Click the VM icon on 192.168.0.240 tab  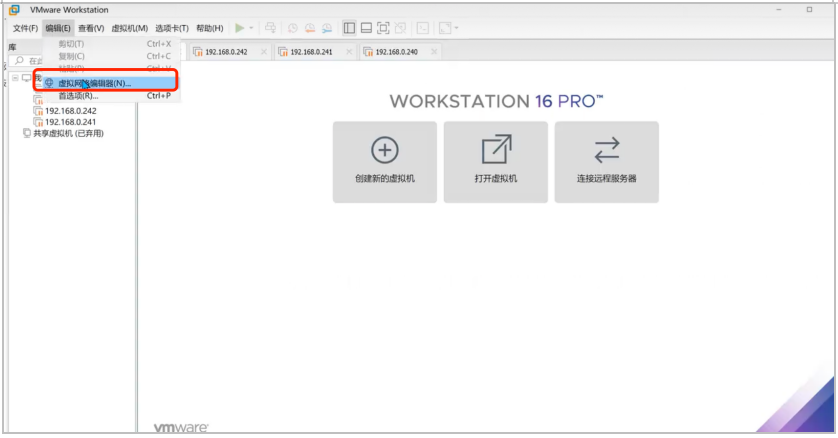[x=368, y=52]
